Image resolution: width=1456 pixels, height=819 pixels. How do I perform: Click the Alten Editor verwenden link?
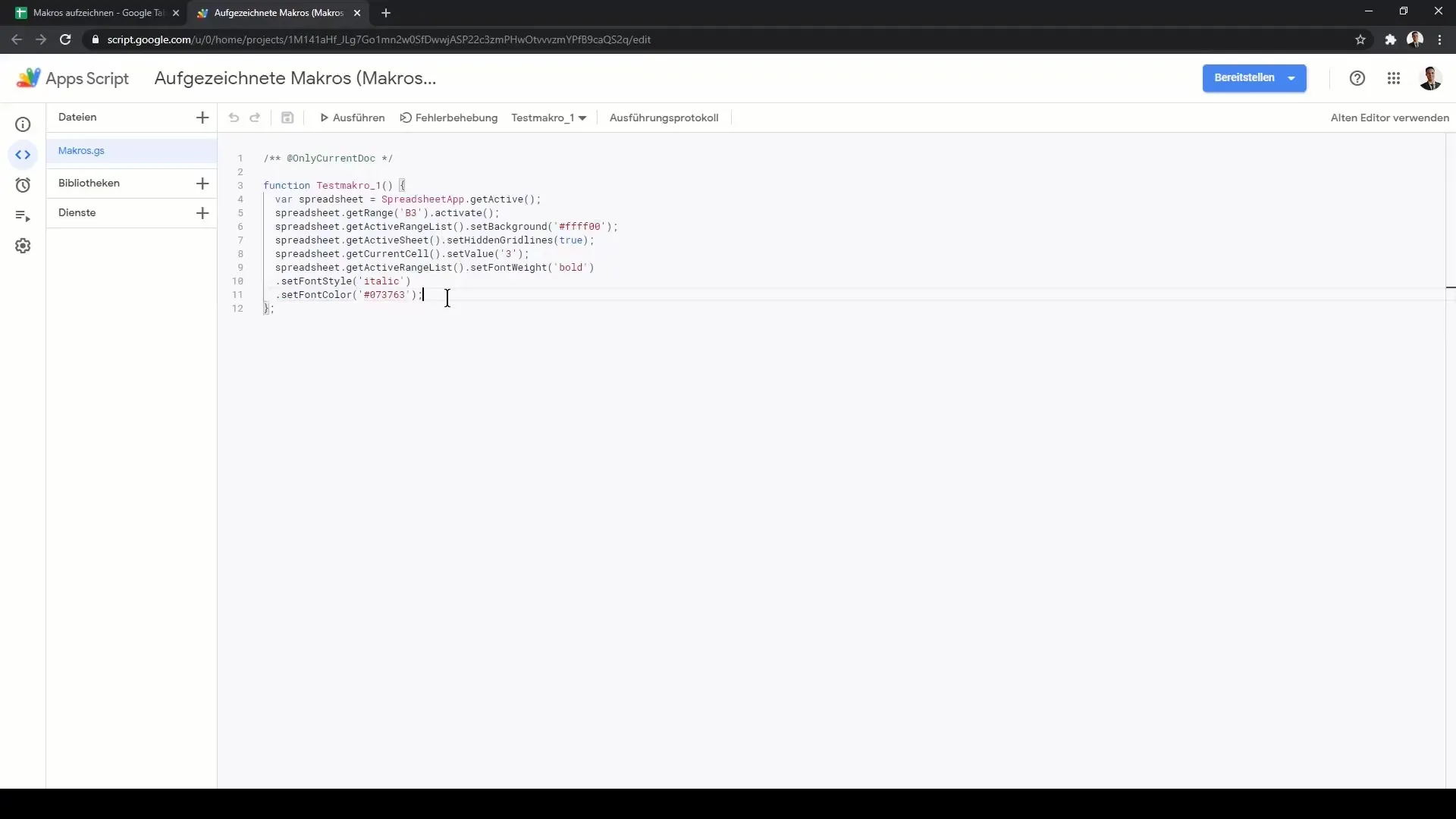tap(1390, 117)
